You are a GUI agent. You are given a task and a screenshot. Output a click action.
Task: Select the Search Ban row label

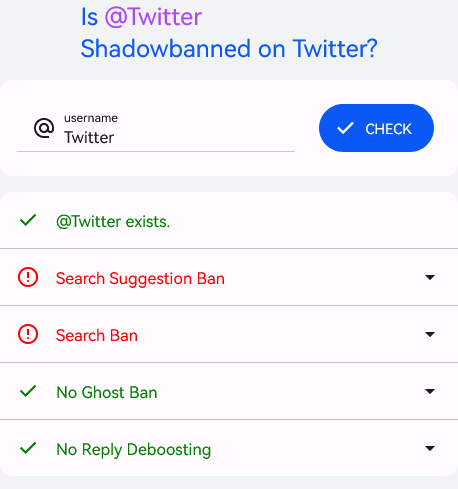click(x=97, y=335)
